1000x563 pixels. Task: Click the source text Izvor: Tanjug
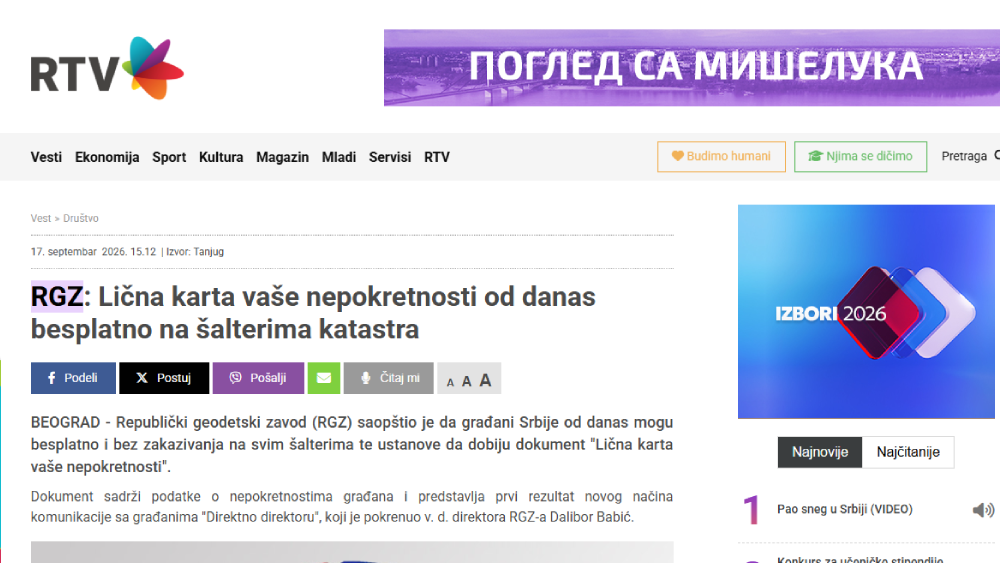pos(195,252)
